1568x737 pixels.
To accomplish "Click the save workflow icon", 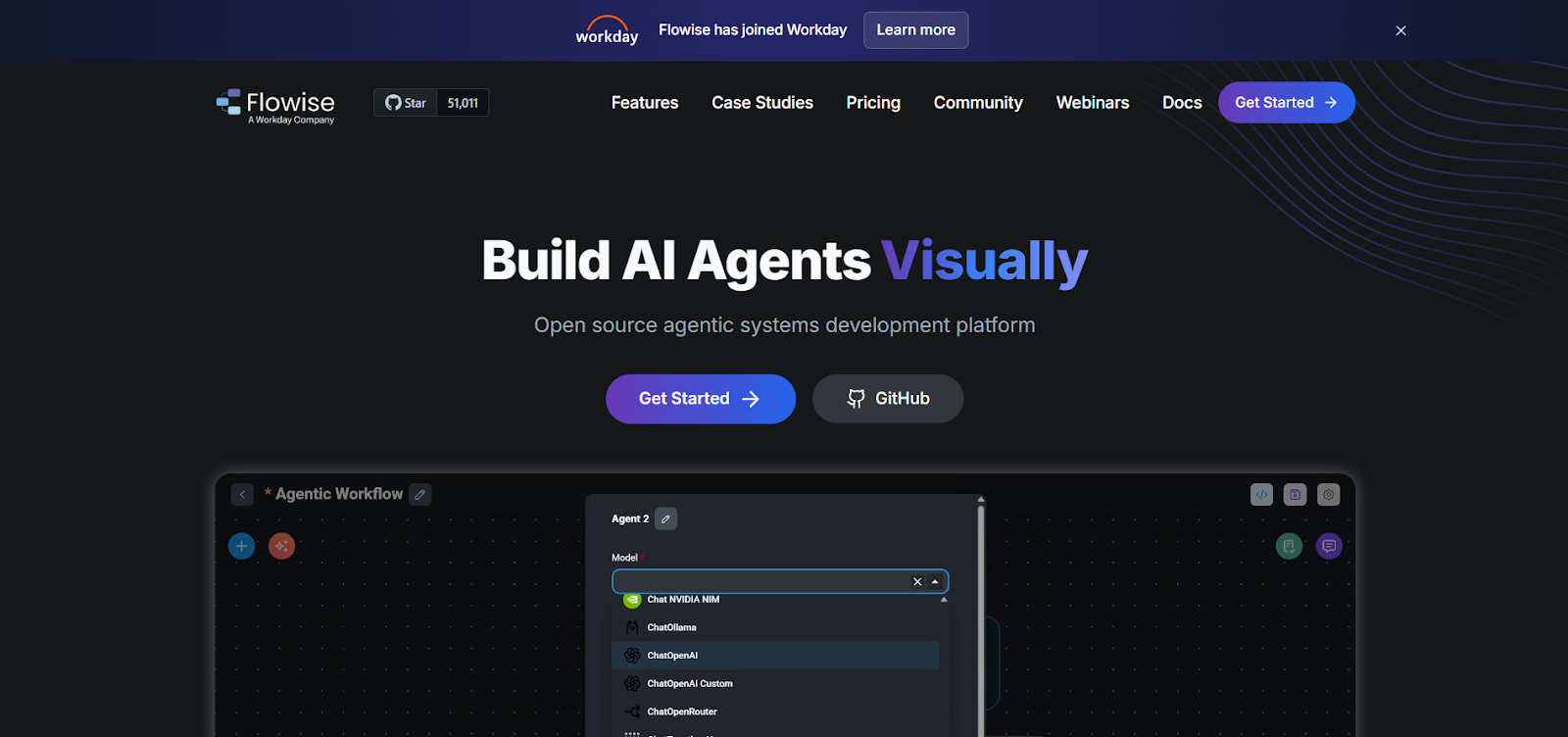I will [x=1295, y=495].
